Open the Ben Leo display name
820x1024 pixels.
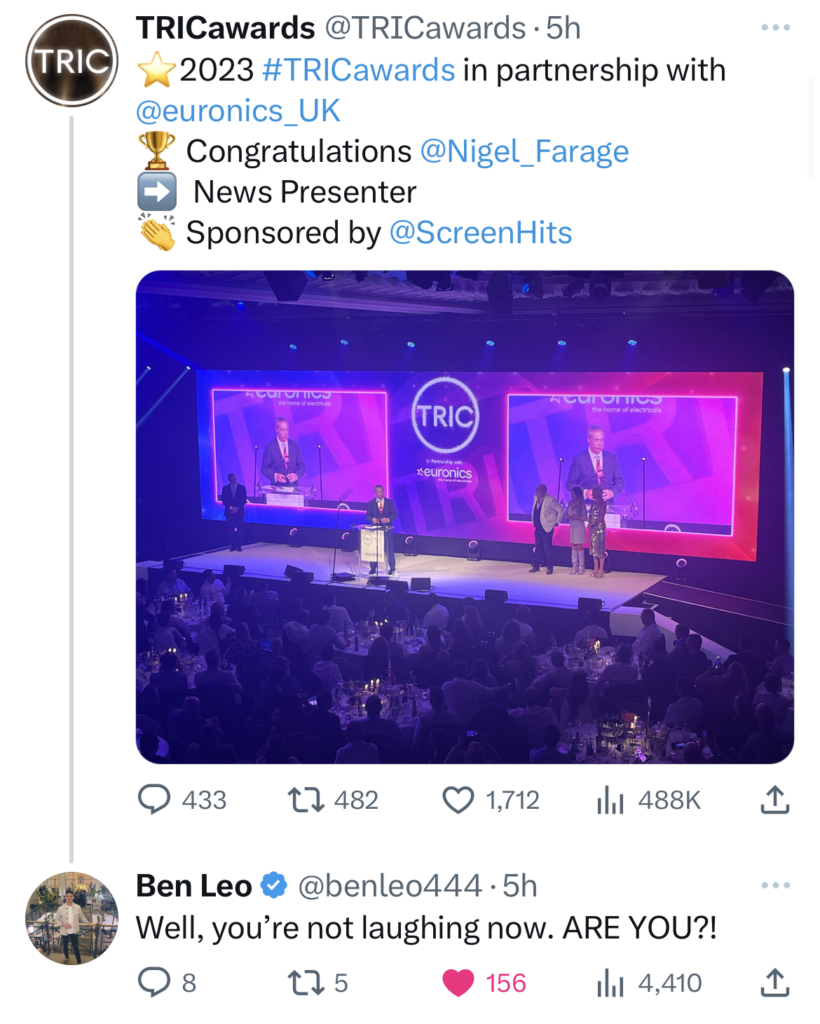point(194,885)
